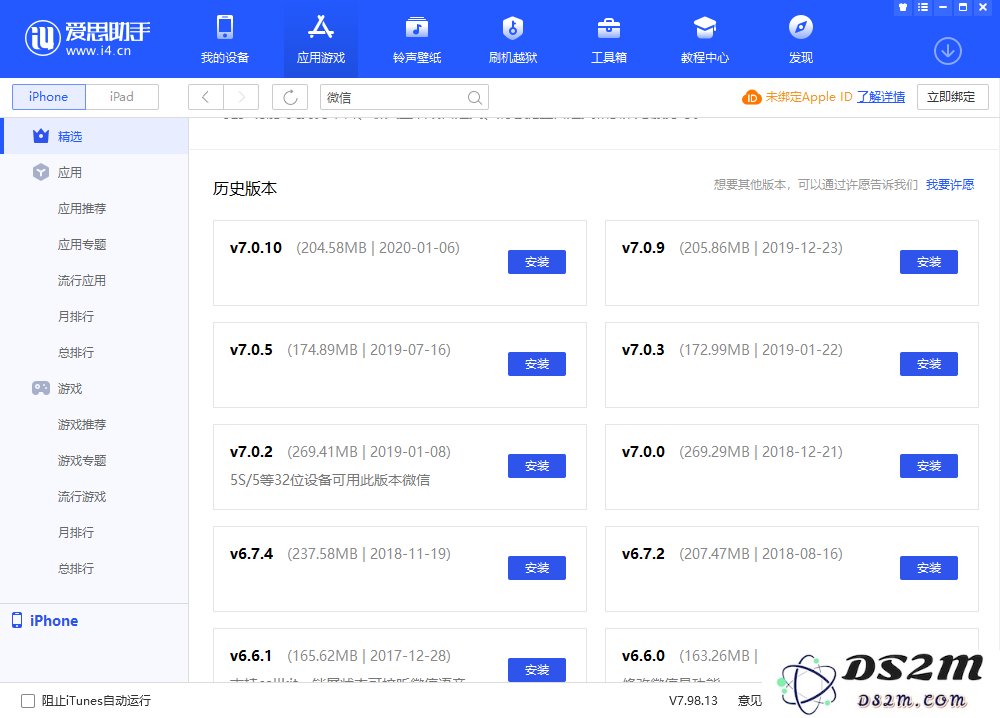
Task: Install version v7.0.5
Action: pos(536,364)
